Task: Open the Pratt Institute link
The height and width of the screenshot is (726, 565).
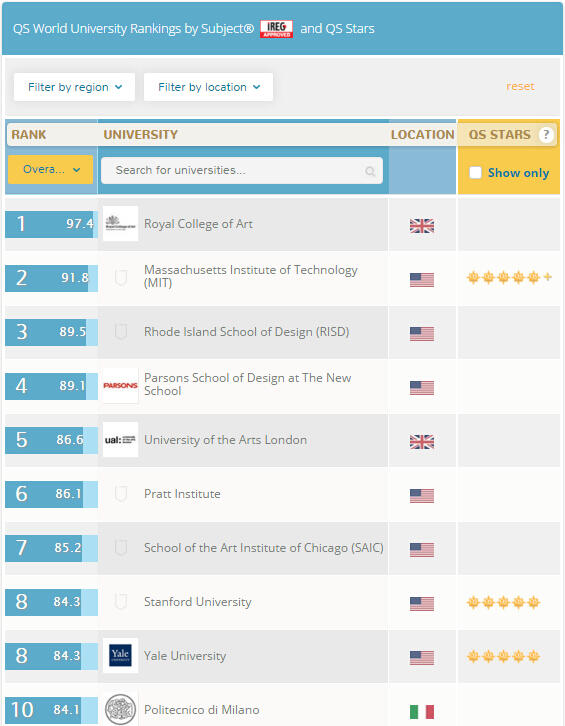Action: click(x=182, y=494)
